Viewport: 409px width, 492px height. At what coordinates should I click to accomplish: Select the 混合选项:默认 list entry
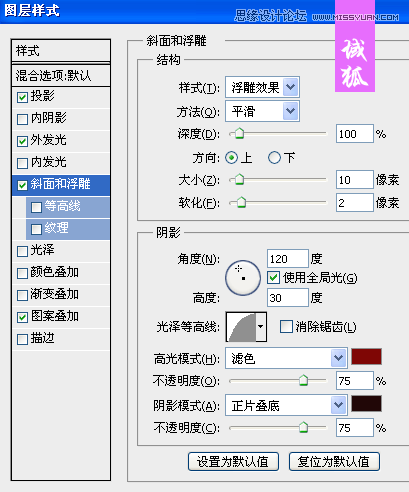click(x=61, y=76)
